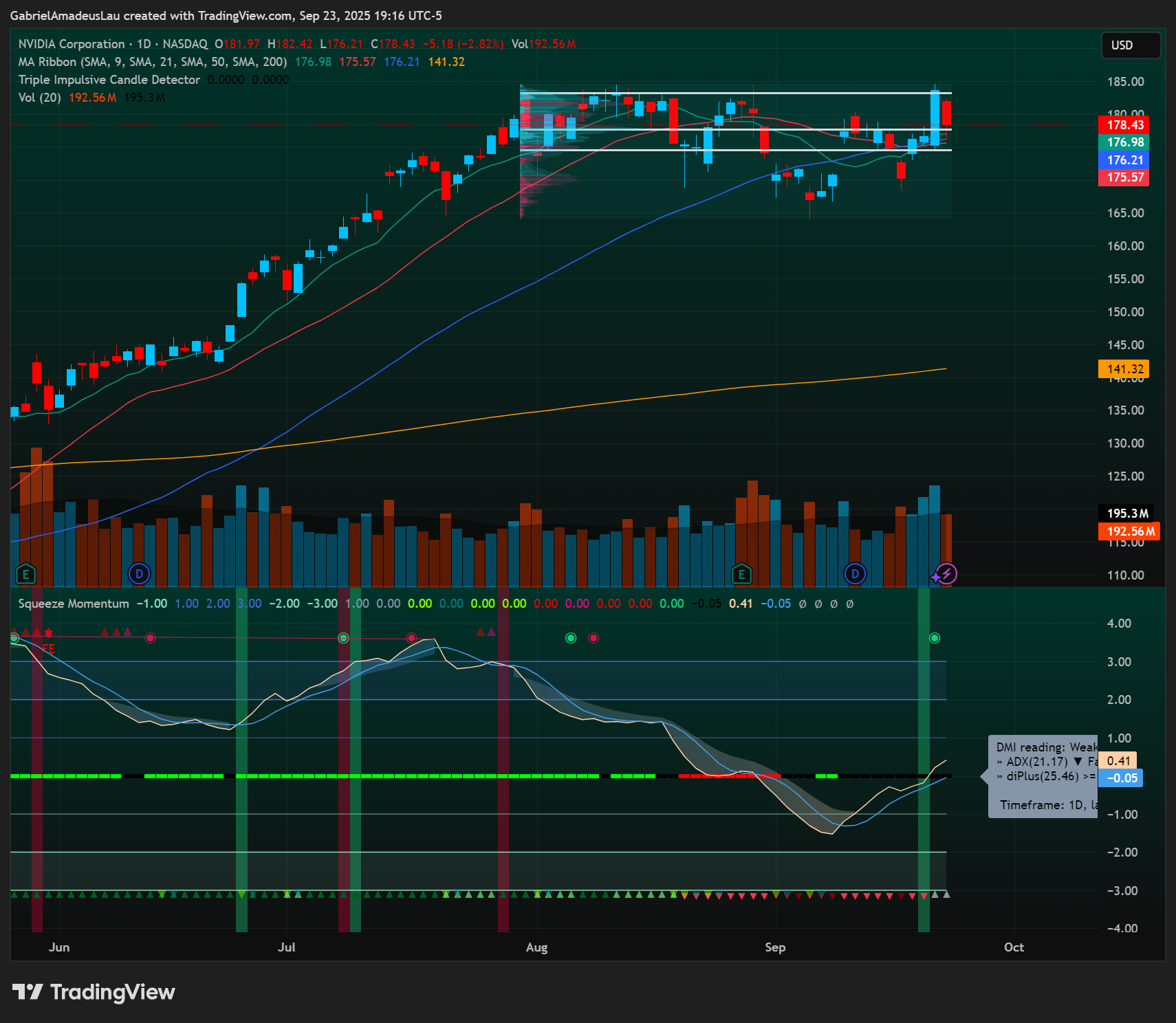This screenshot has width=1176, height=1023.
Task: Click the TradingView logo at the bottom
Action: 94,992
